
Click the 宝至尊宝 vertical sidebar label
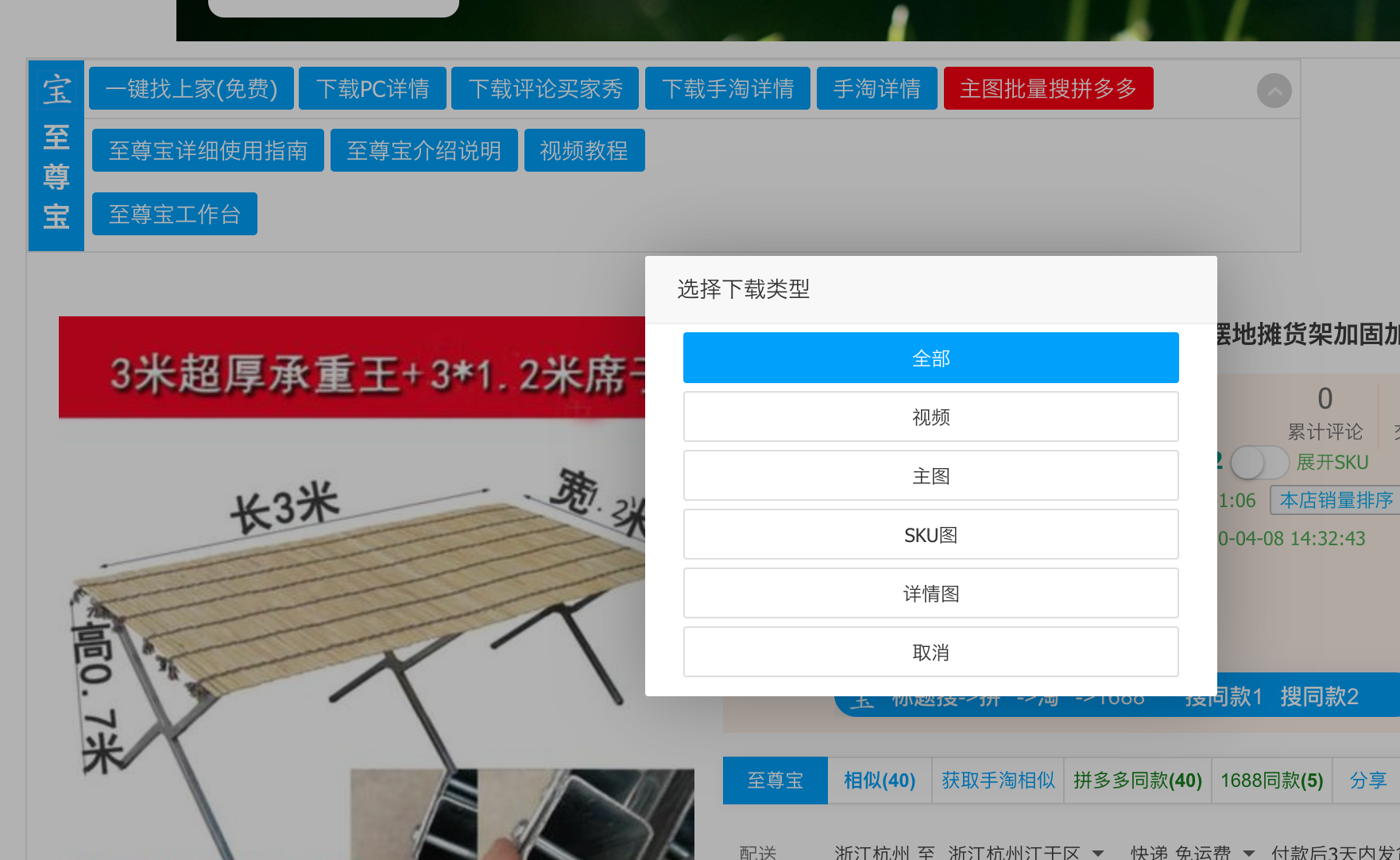[56, 156]
